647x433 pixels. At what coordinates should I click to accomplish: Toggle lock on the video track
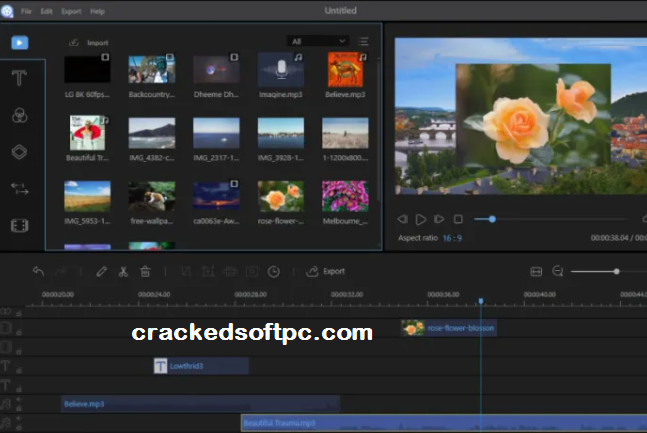point(19,332)
